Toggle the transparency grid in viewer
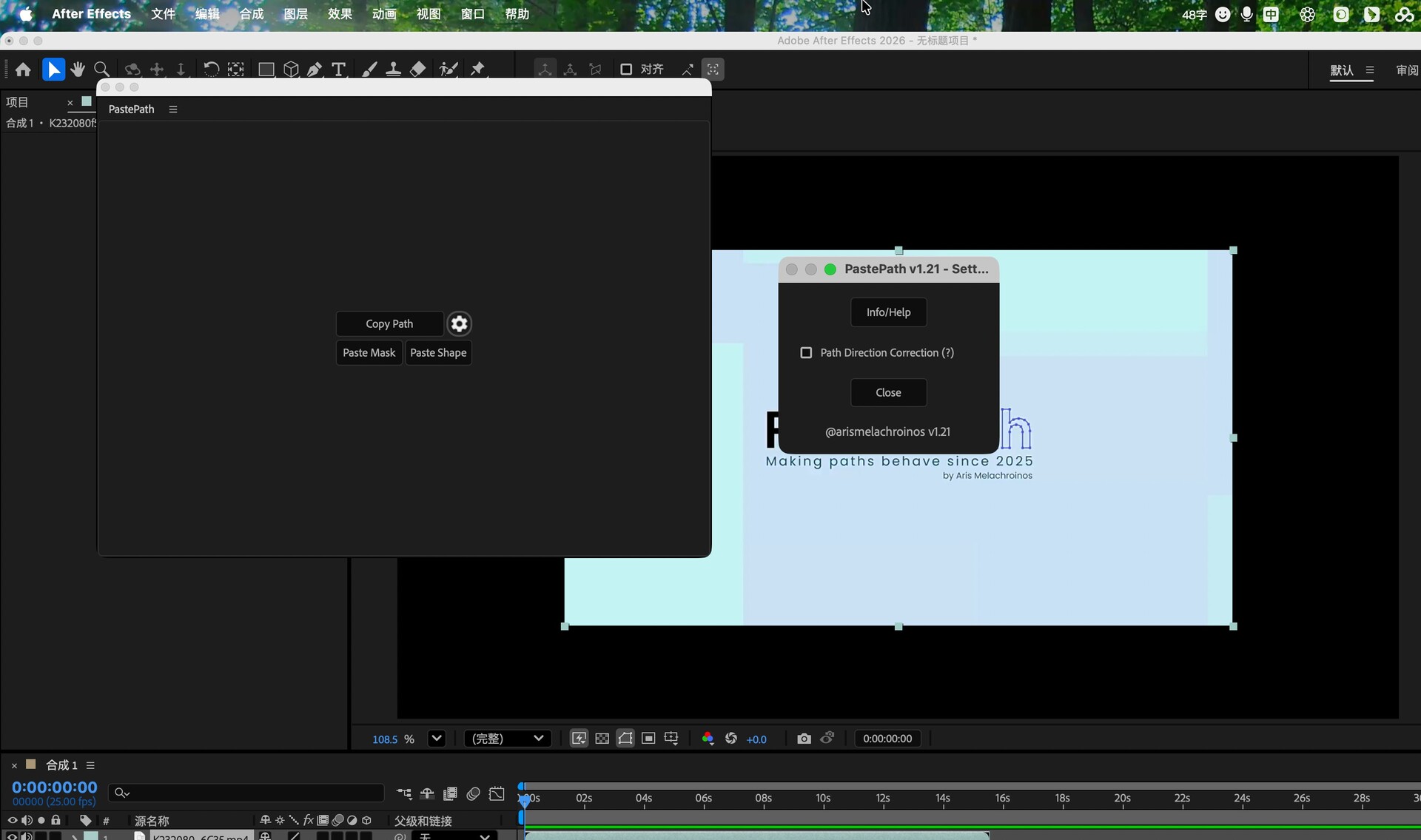Image resolution: width=1421 pixels, height=840 pixels. click(x=602, y=739)
